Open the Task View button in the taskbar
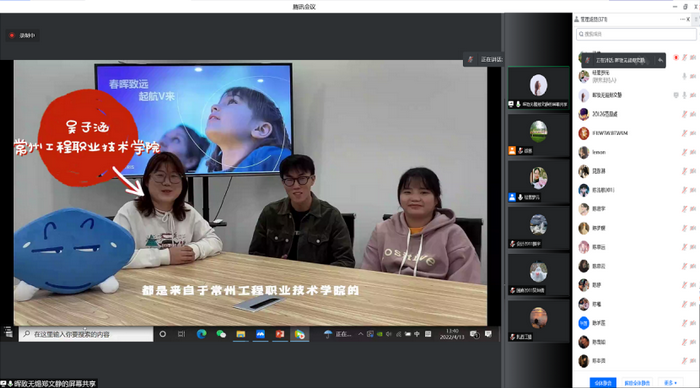The width and height of the screenshot is (700, 389). point(181,334)
